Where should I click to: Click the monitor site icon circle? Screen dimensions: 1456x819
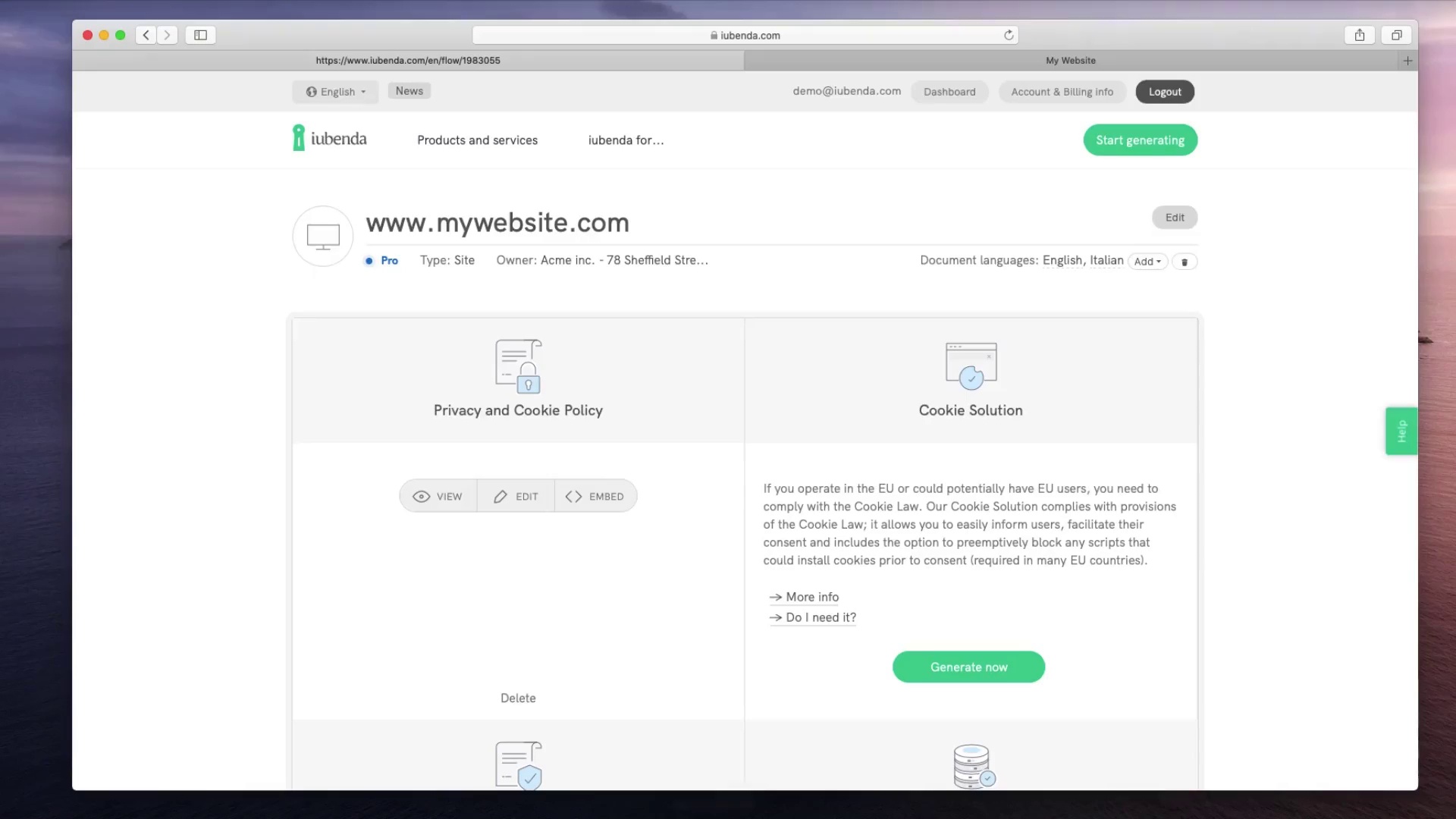323,237
